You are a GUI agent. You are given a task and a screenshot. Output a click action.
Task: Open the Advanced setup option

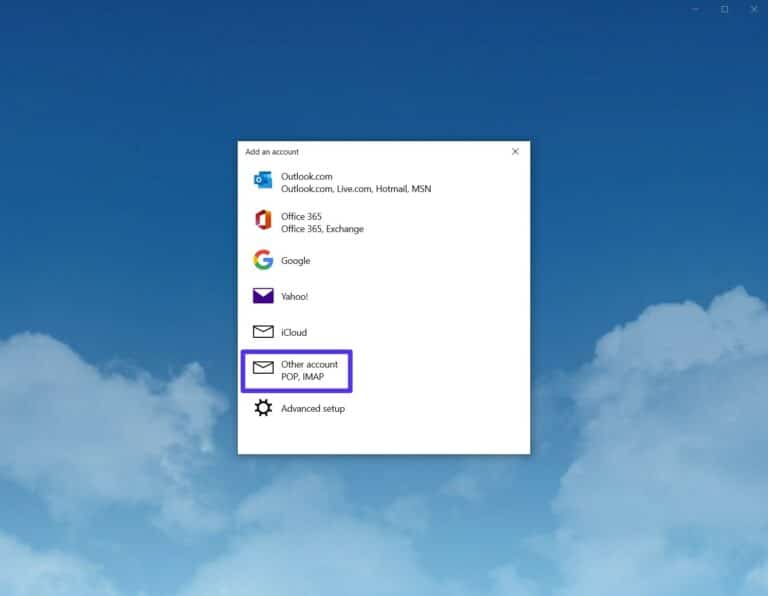pos(312,408)
